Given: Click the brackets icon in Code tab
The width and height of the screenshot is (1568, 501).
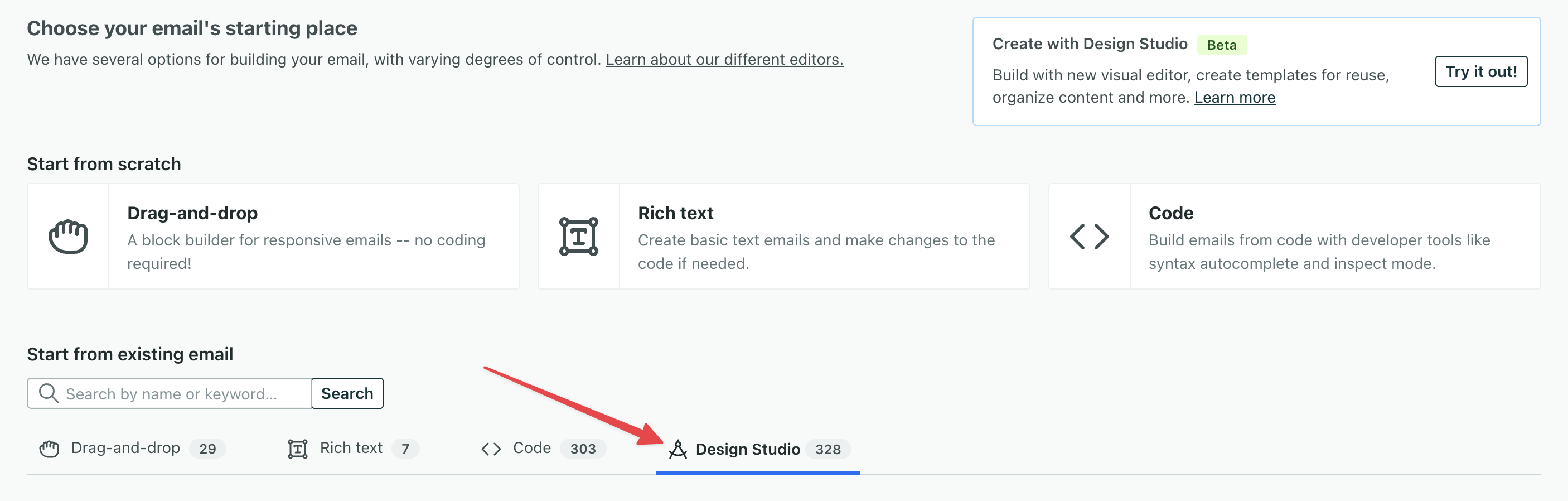Looking at the screenshot, I should (x=491, y=449).
